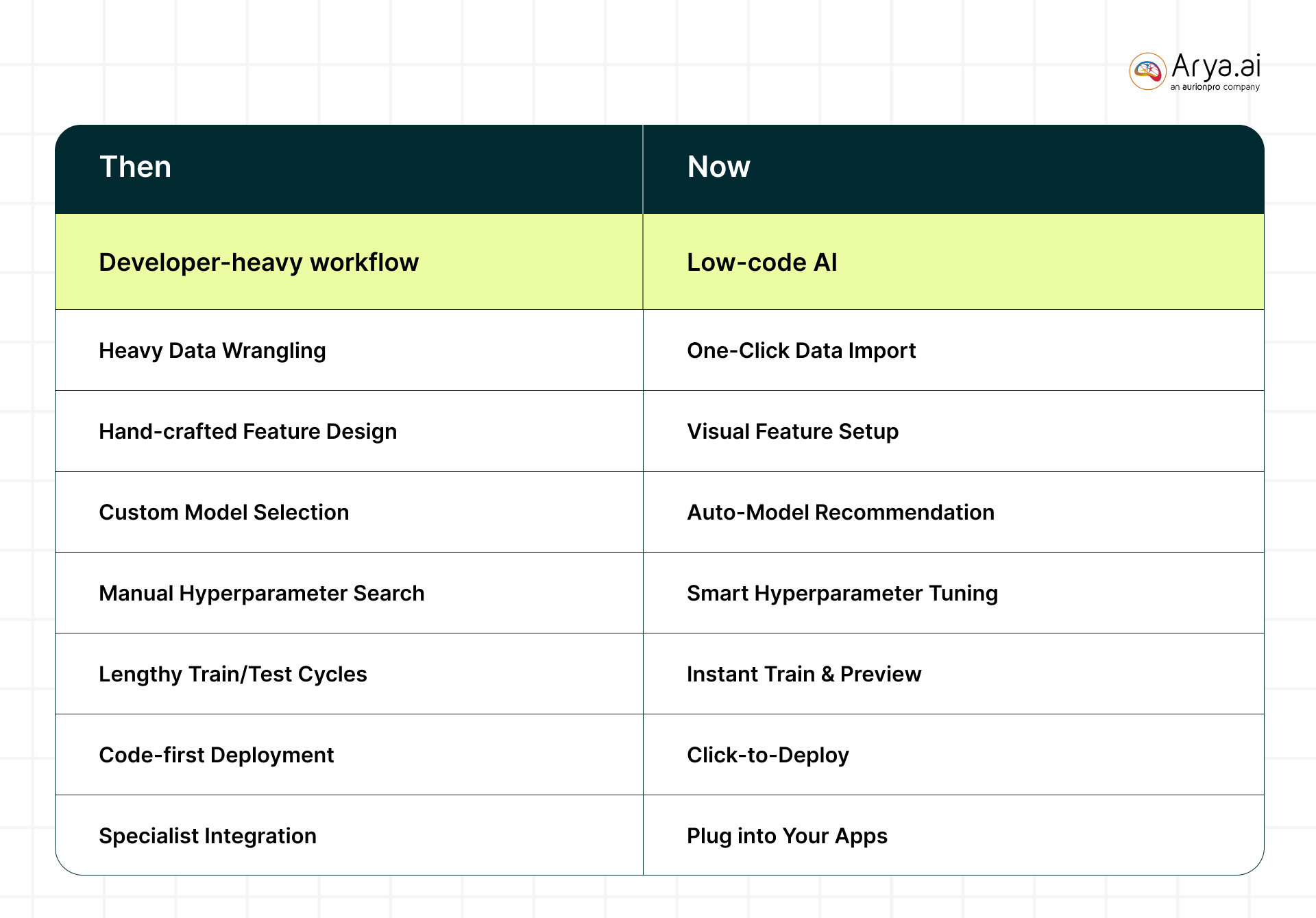1316x918 pixels.
Task: Click 'Auto-Model Recommendation' cell
Action: click(x=953, y=512)
